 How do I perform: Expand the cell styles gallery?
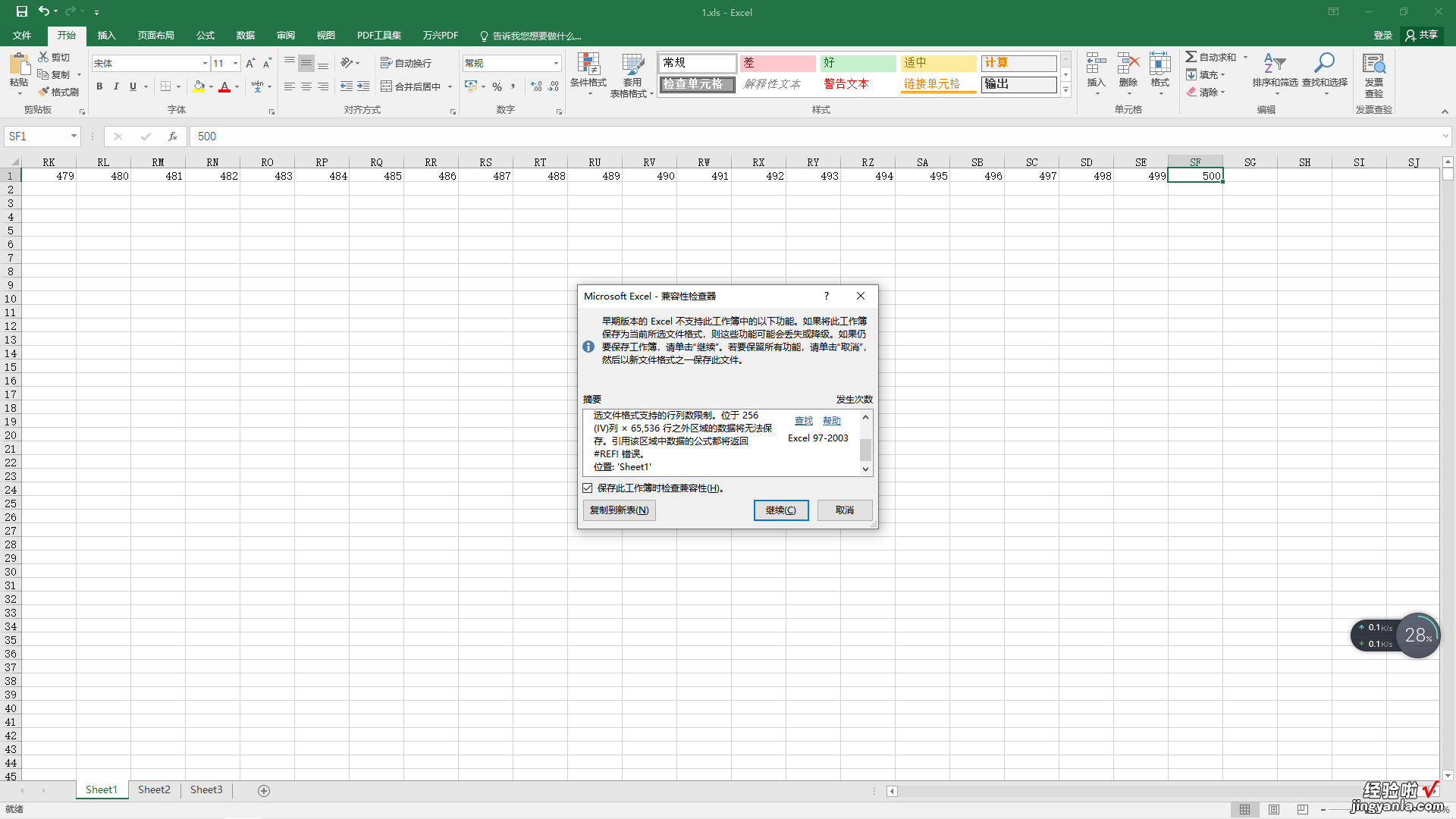[1065, 90]
